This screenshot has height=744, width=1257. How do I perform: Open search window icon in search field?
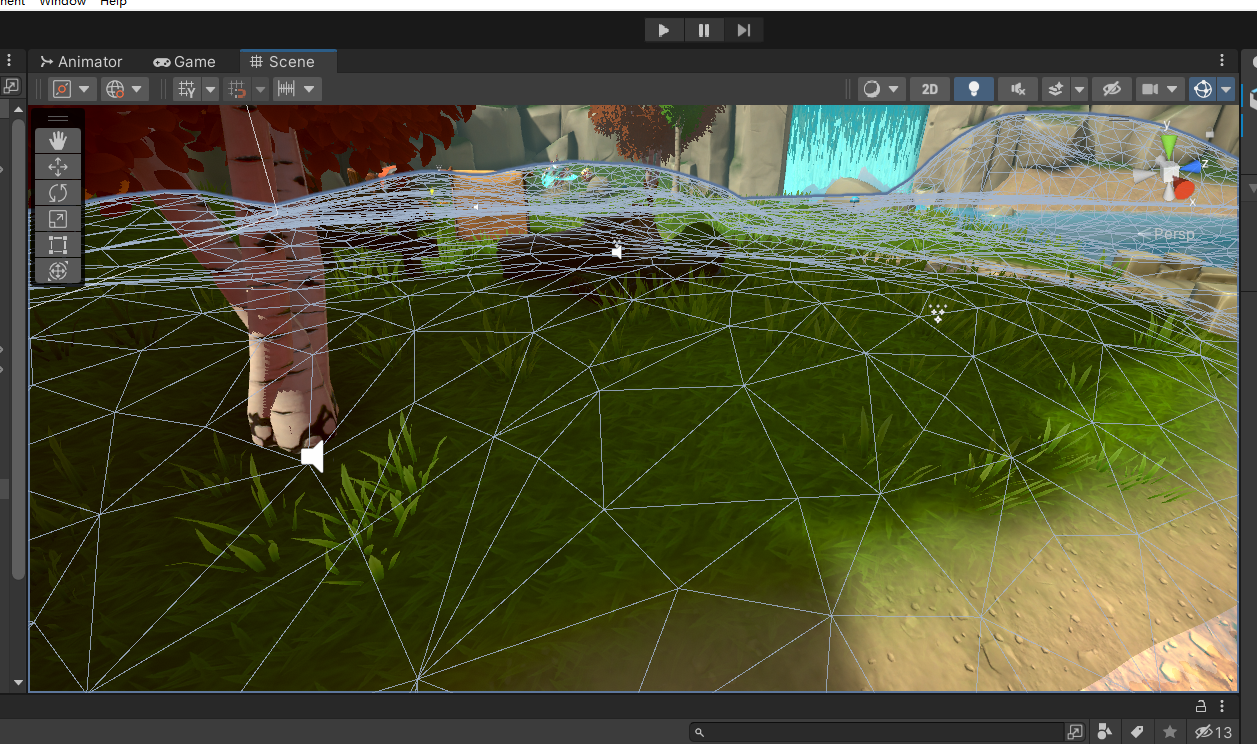pos(1075,732)
